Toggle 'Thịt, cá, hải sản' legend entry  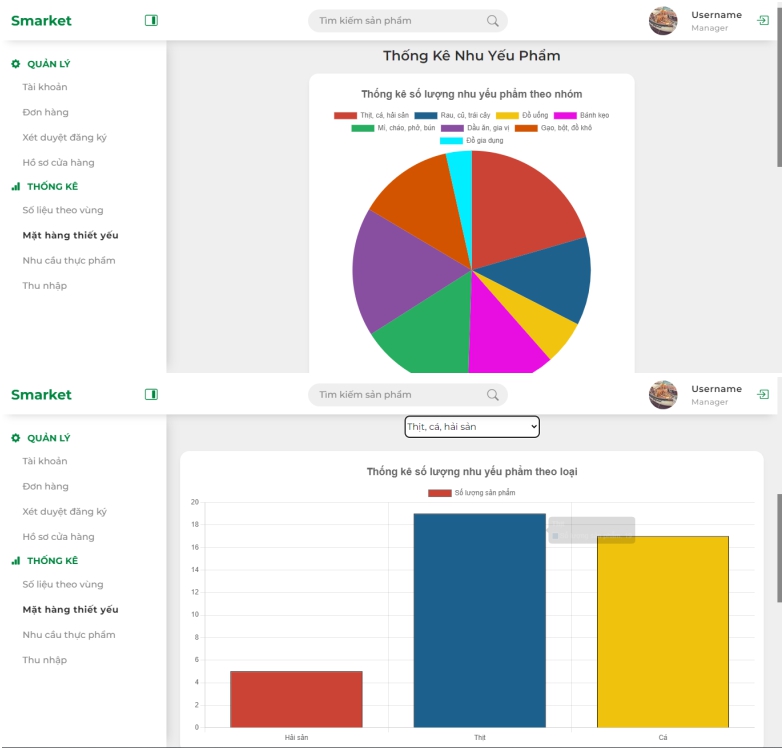(371, 115)
